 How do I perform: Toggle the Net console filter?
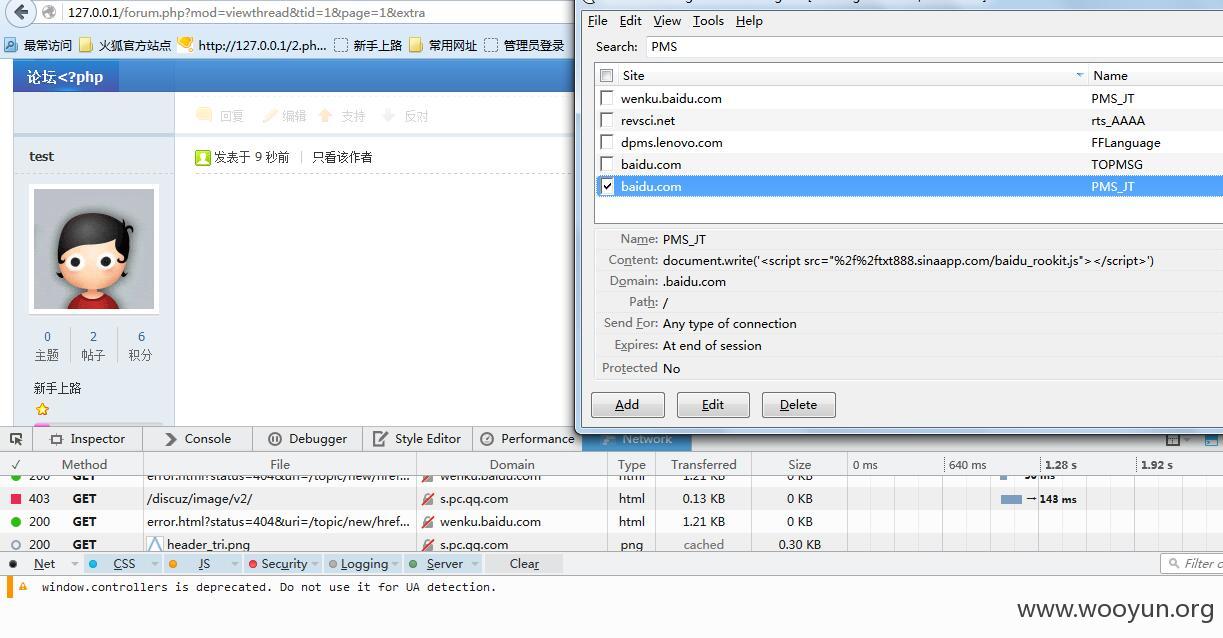(x=44, y=564)
